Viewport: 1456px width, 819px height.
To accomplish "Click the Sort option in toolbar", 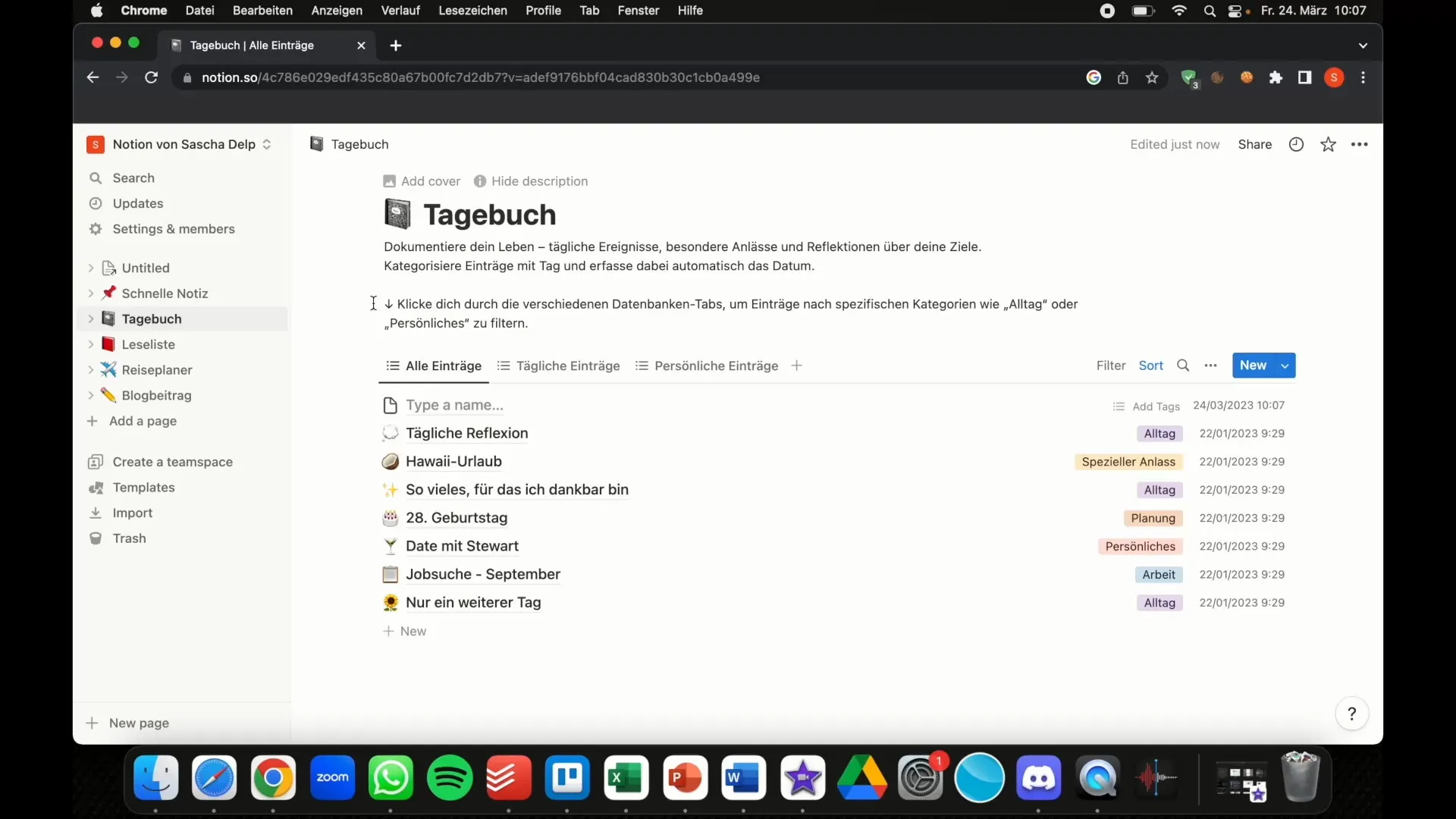I will click(x=1152, y=365).
